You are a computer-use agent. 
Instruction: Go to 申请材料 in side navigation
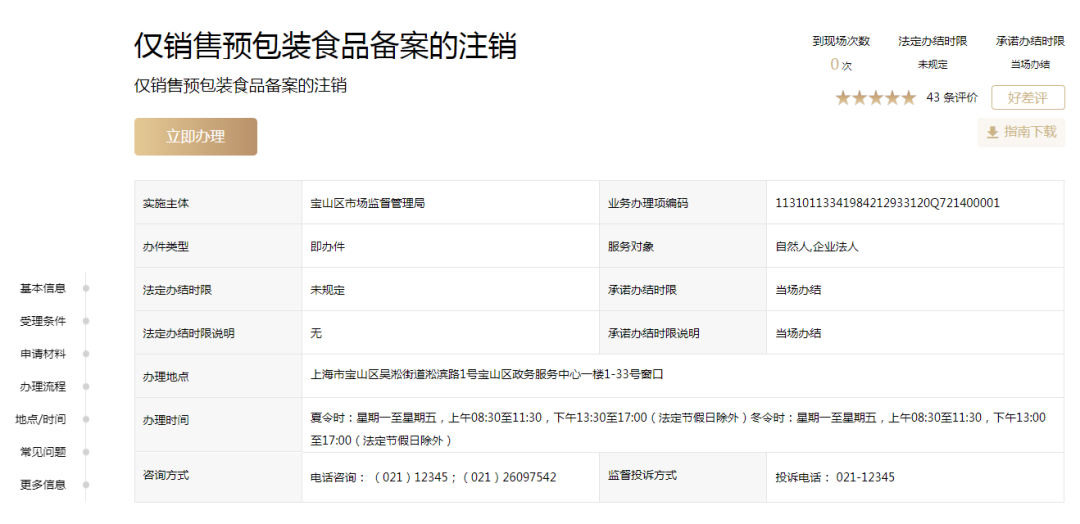coord(43,353)
